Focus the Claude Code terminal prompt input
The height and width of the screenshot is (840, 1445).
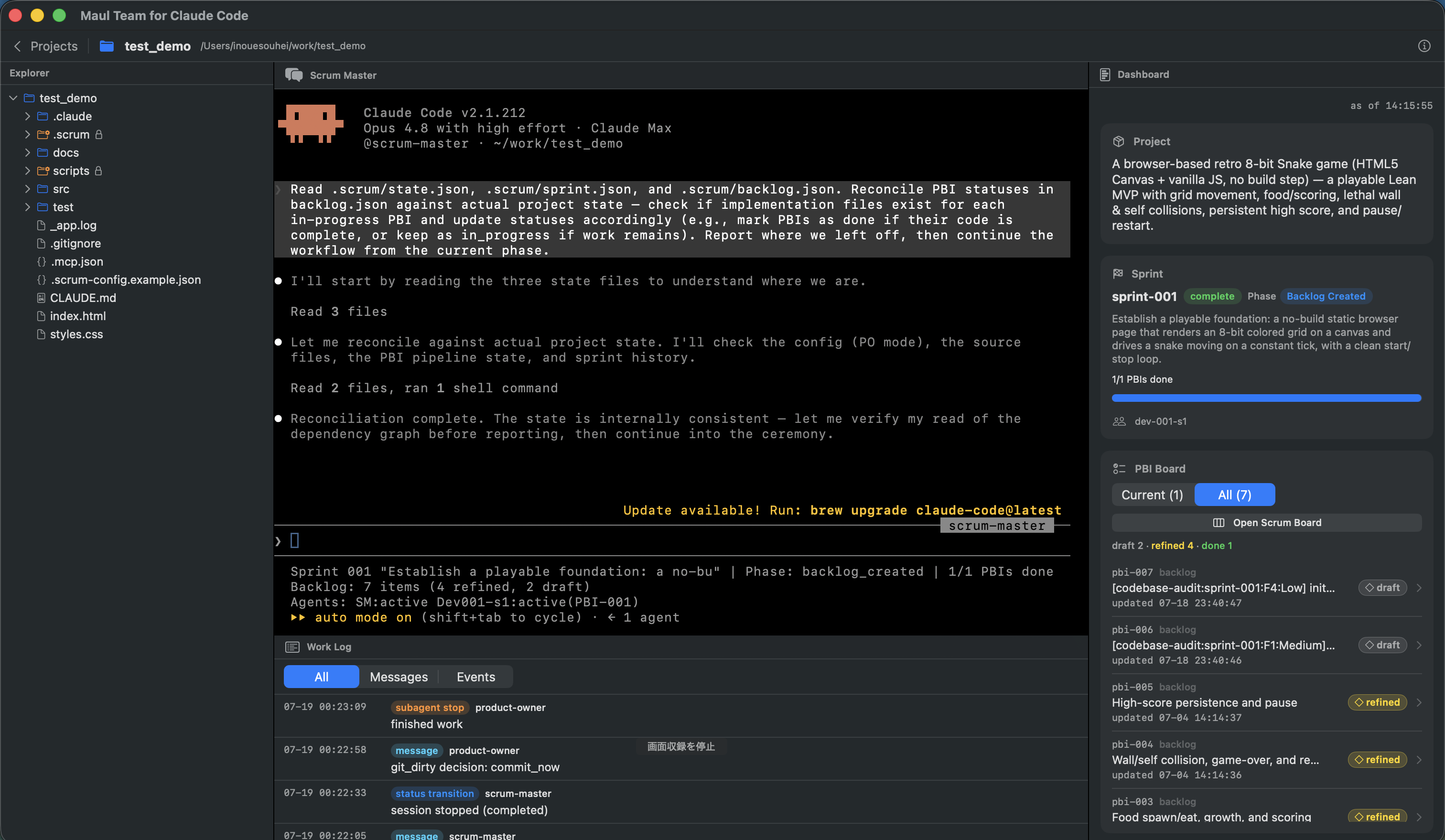(671, 541)
